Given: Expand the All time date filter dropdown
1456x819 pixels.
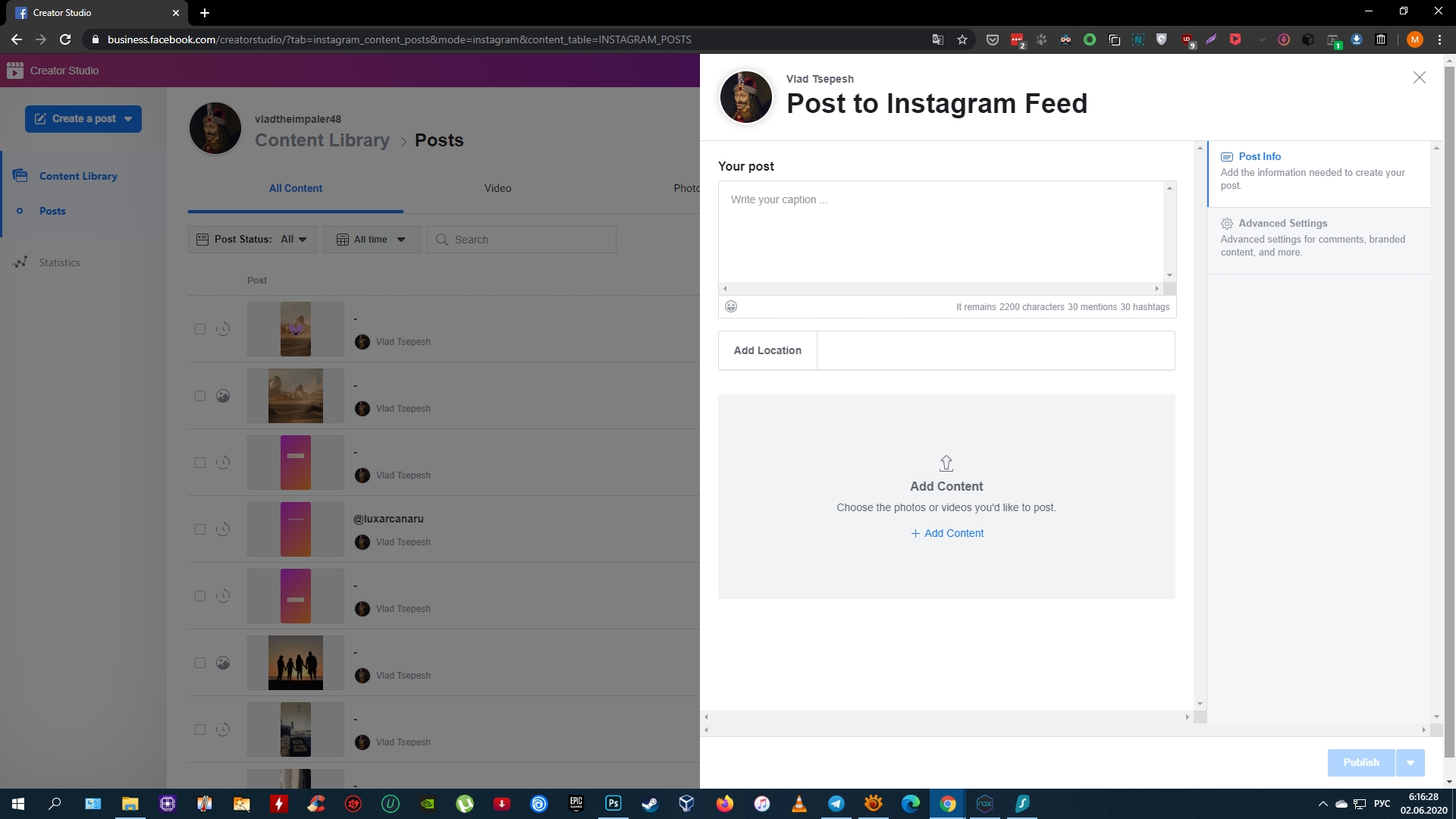Looking at the screenshot, I should 369,239.
